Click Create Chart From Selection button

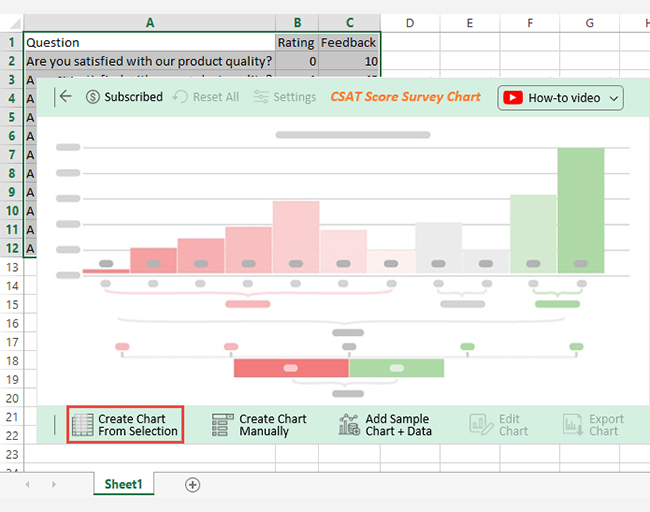tap(125, 425)
